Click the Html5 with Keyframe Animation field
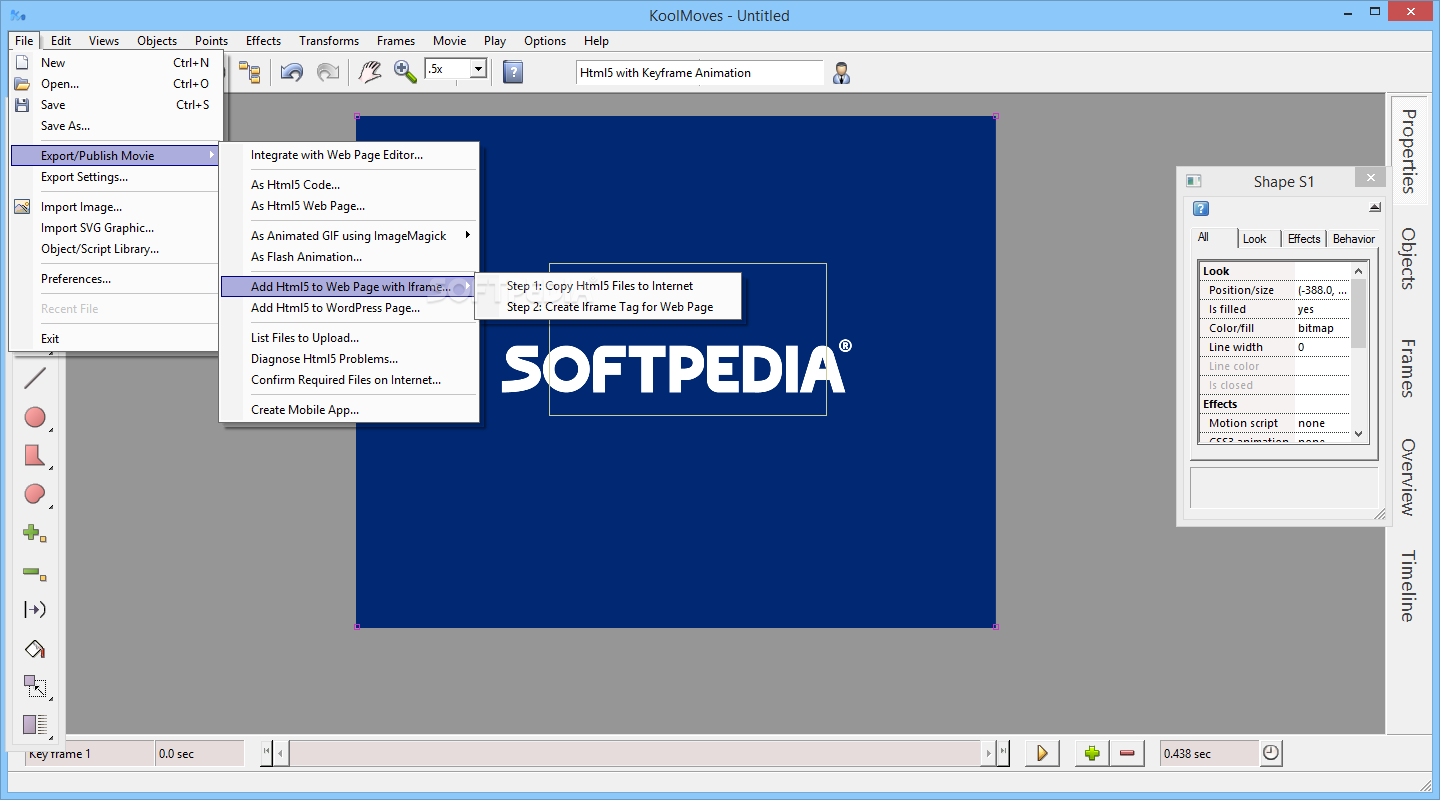The width and height of the screenshot is (1440, 800). point(700,72)
